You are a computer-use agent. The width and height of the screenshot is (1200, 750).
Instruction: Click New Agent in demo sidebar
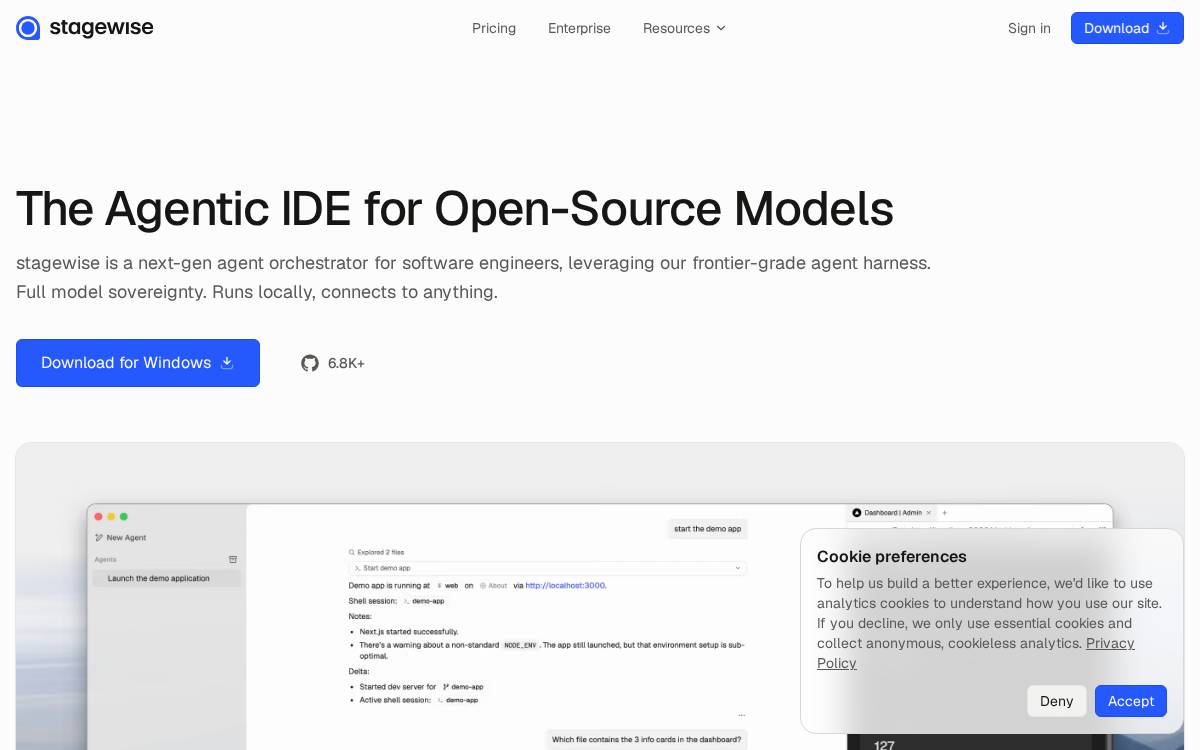[121, 538]
